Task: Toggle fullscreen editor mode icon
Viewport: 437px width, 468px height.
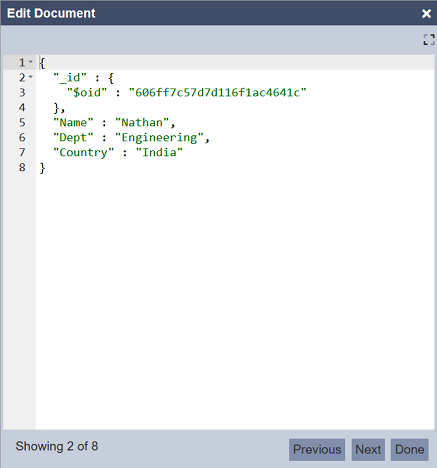Action: [429, 40]
